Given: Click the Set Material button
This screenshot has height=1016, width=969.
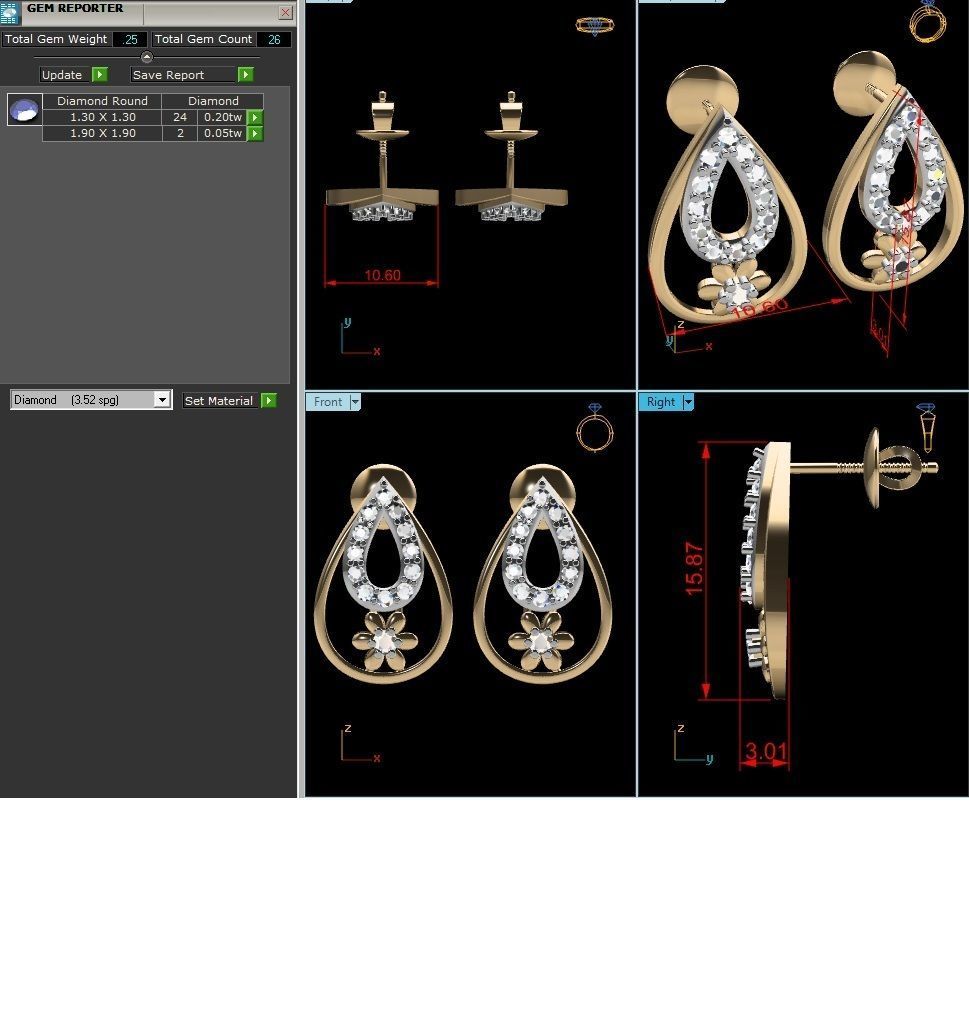Looking at the screenshot, I should coord(219,400).
